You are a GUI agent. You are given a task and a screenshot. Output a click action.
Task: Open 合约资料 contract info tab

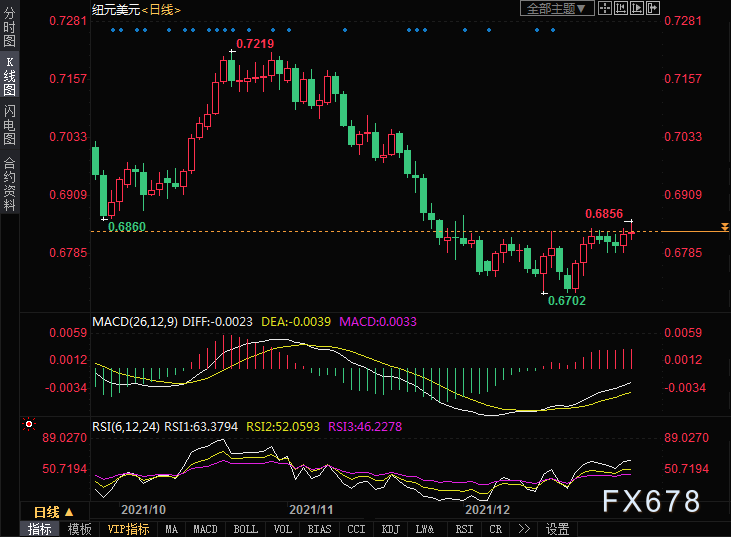[9, 183]
